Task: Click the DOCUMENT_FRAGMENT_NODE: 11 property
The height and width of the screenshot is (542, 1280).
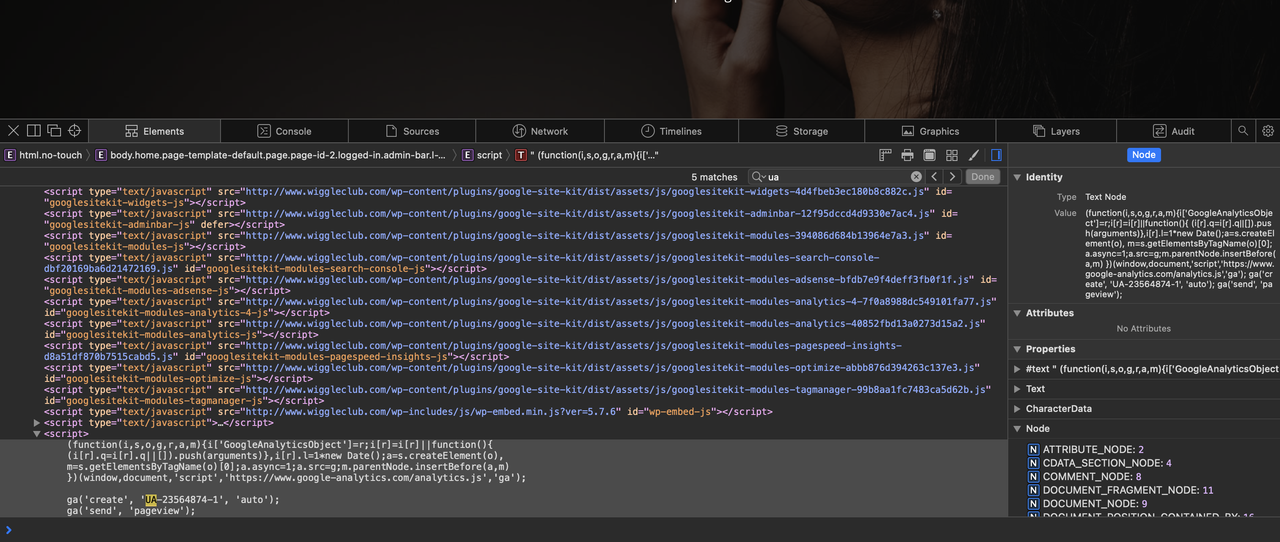Action: (1120, 490)
